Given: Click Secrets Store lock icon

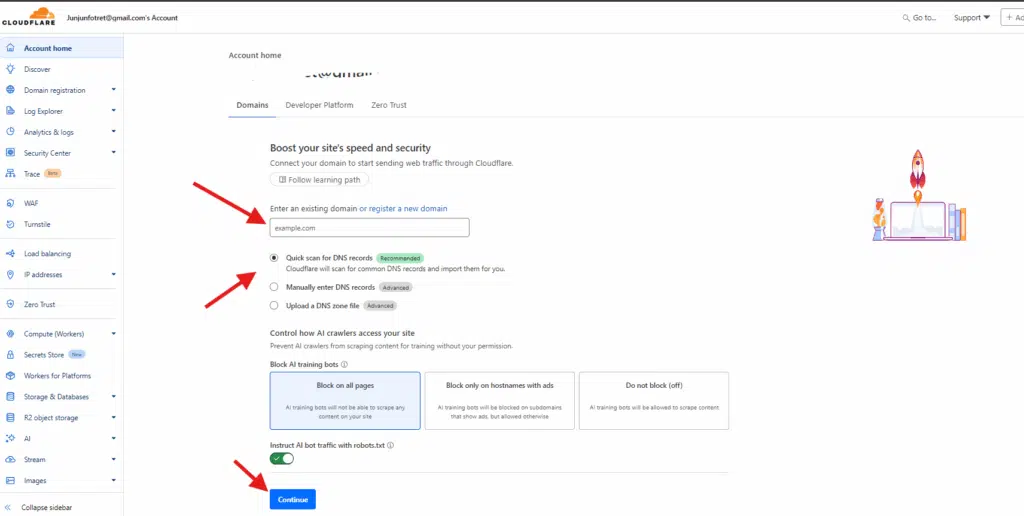Looking at the screenshot, I should [10, 355].
